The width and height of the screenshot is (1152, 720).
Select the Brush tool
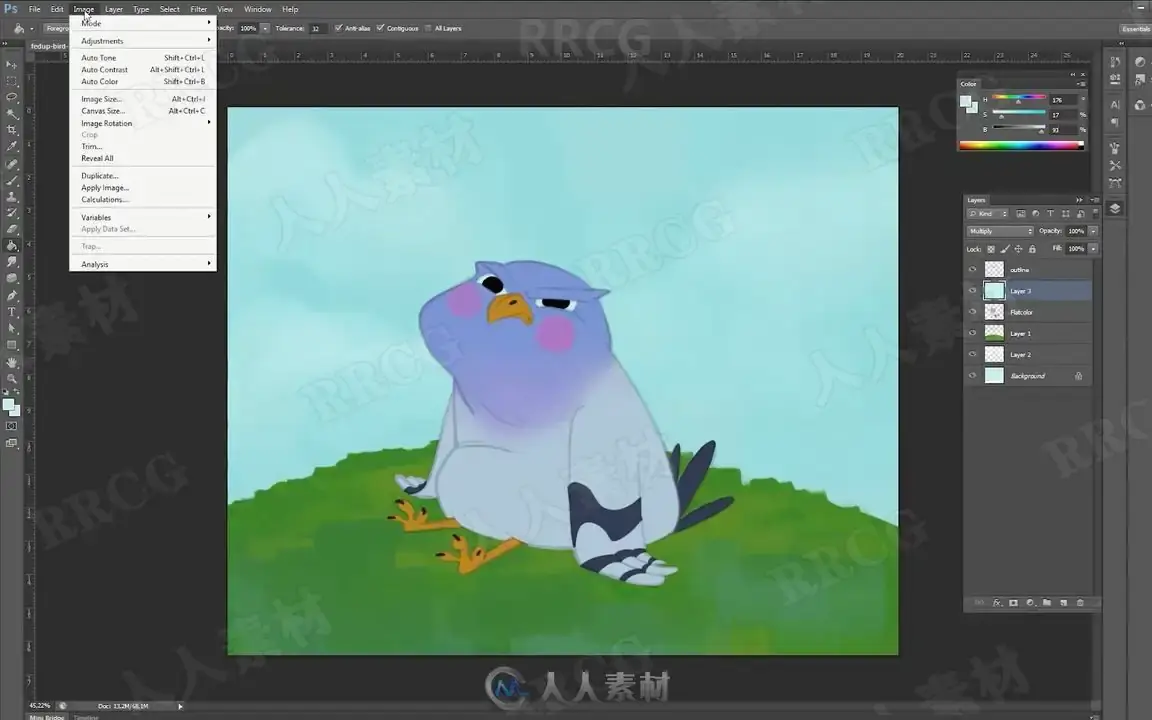point(12,180)
